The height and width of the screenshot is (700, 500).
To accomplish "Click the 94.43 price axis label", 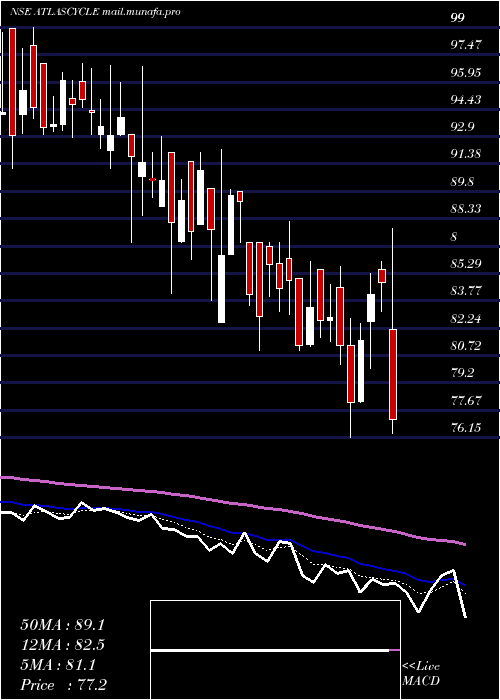I will tap(466, 100).
